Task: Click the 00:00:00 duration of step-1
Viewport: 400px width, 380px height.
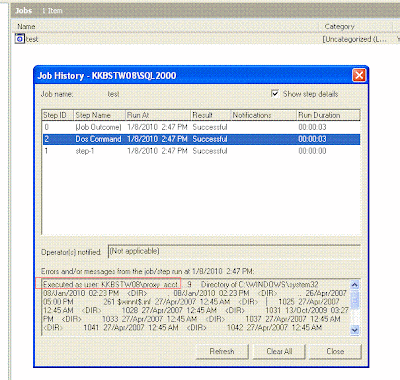Action: point(312,151)
